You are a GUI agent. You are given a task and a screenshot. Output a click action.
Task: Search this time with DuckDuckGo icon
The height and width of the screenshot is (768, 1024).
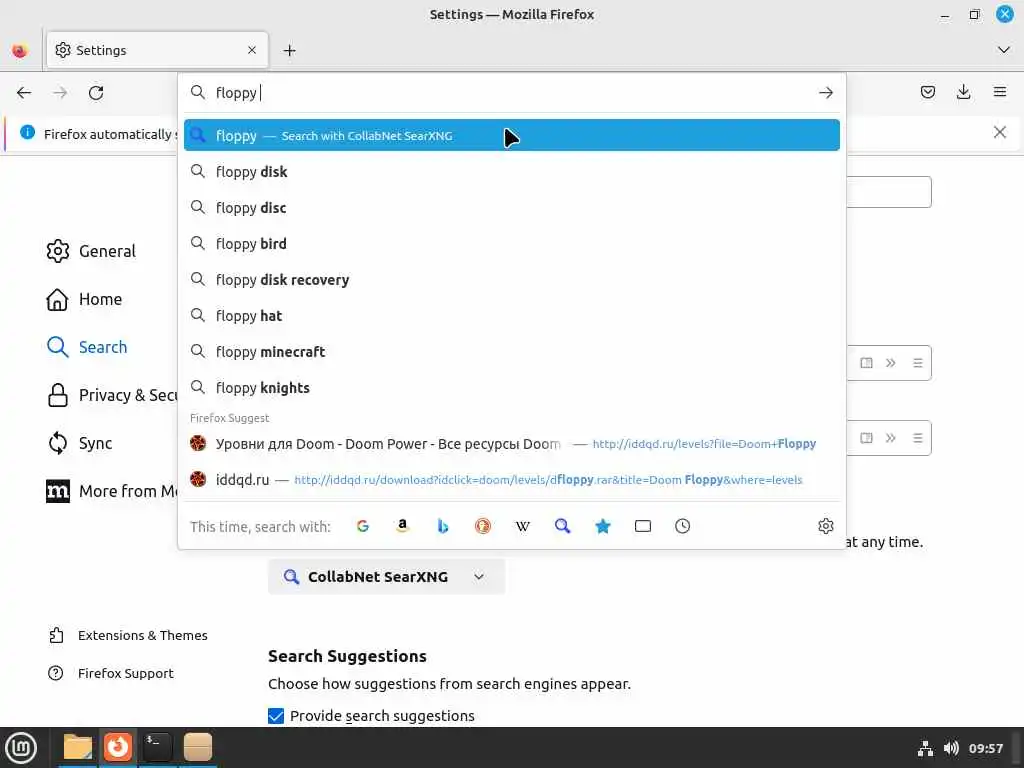(x=483, y=526)
